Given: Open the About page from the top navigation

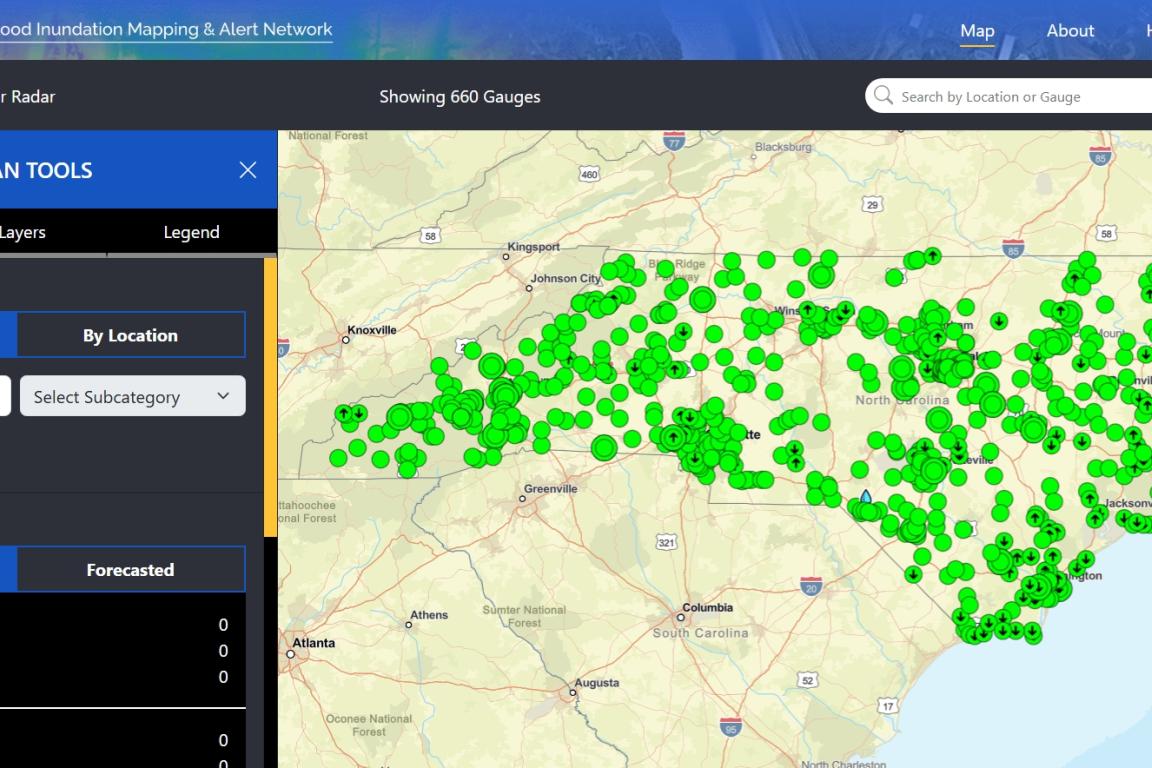Looking at the screenshot, I should (1070, 31).
